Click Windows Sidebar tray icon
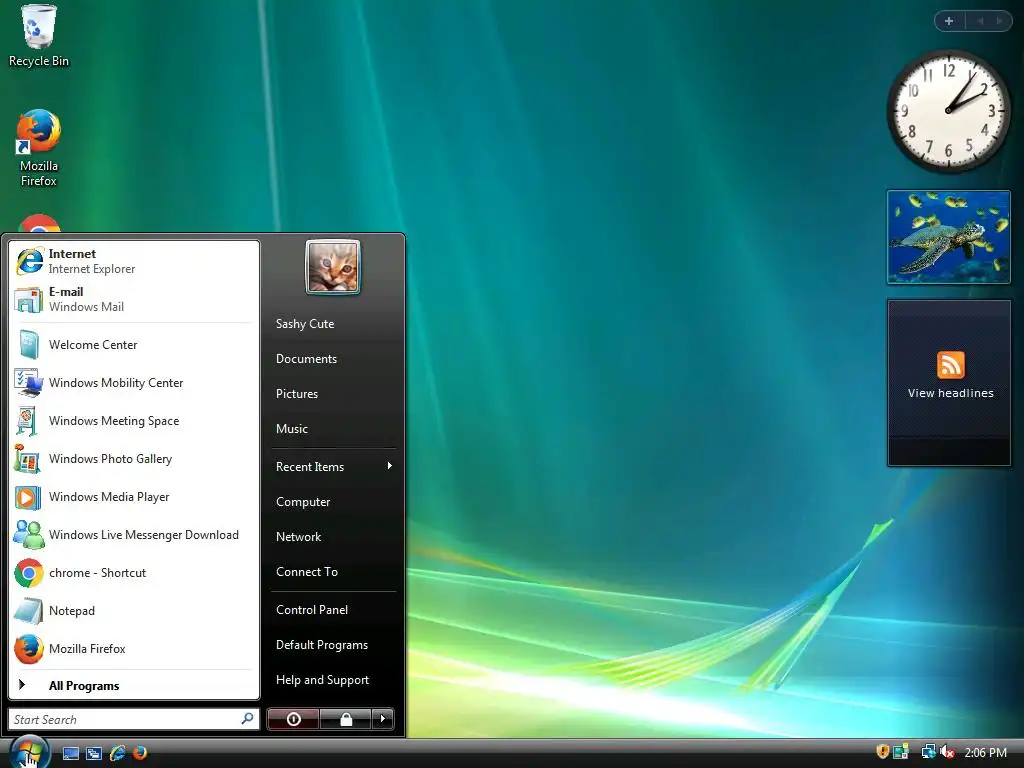The height and width of the screenshot is (768, 1024). [x=901, y=752]
